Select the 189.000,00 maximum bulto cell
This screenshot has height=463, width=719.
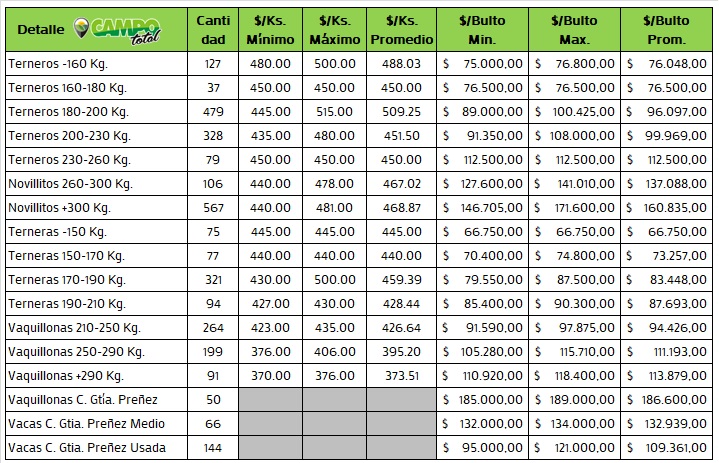(576, 399)
